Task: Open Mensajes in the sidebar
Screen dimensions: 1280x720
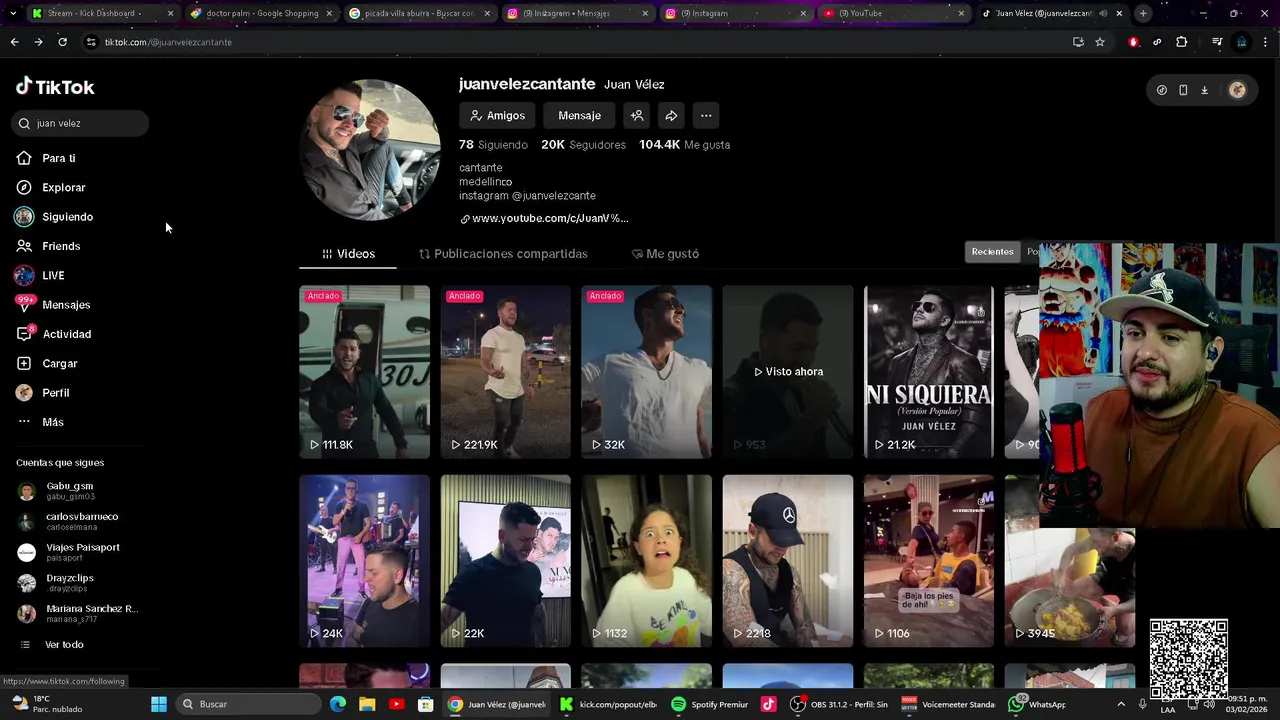Action: tap(65, 305)
